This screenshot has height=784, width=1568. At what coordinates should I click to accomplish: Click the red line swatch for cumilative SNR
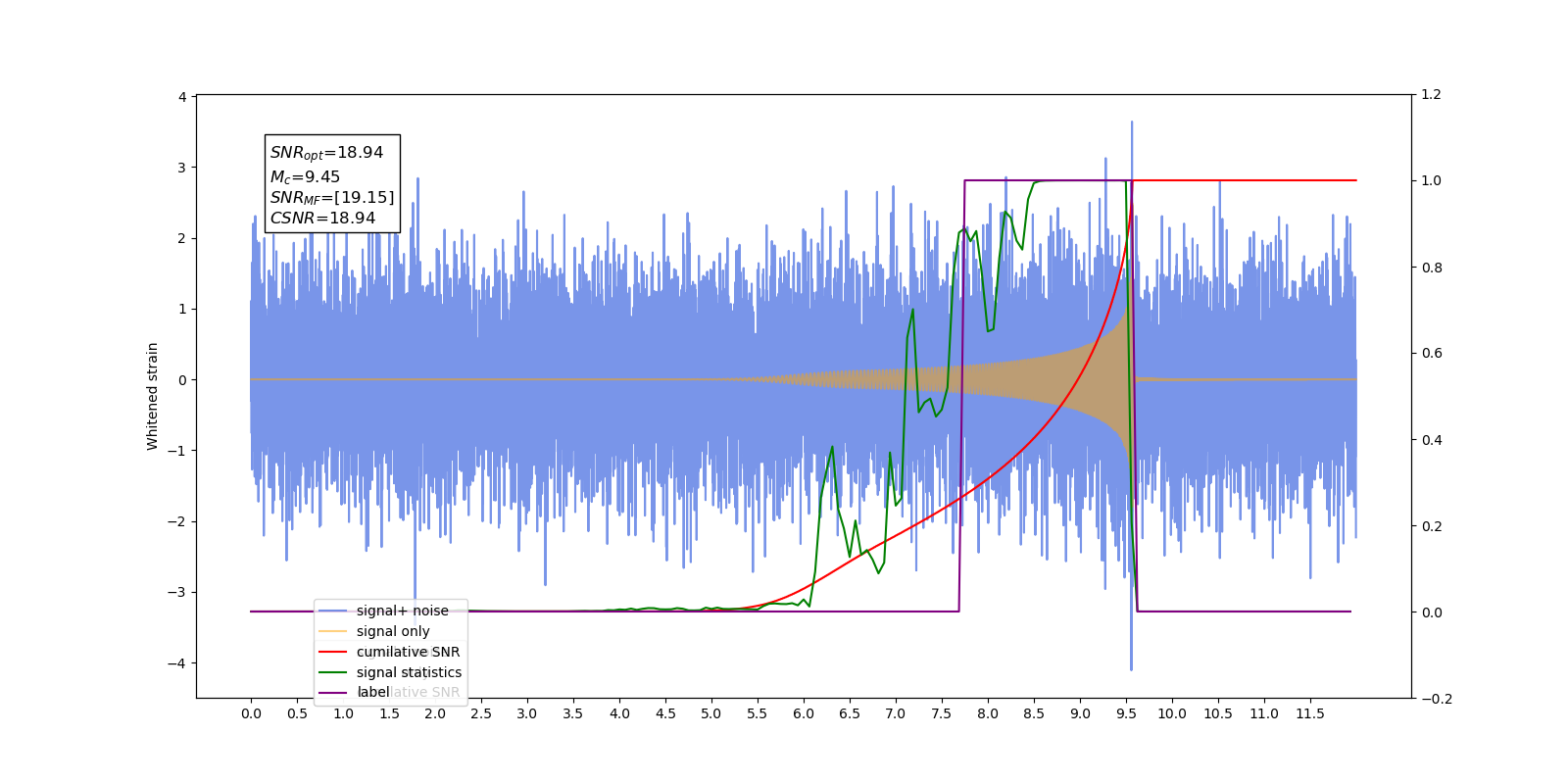[333, 652]
